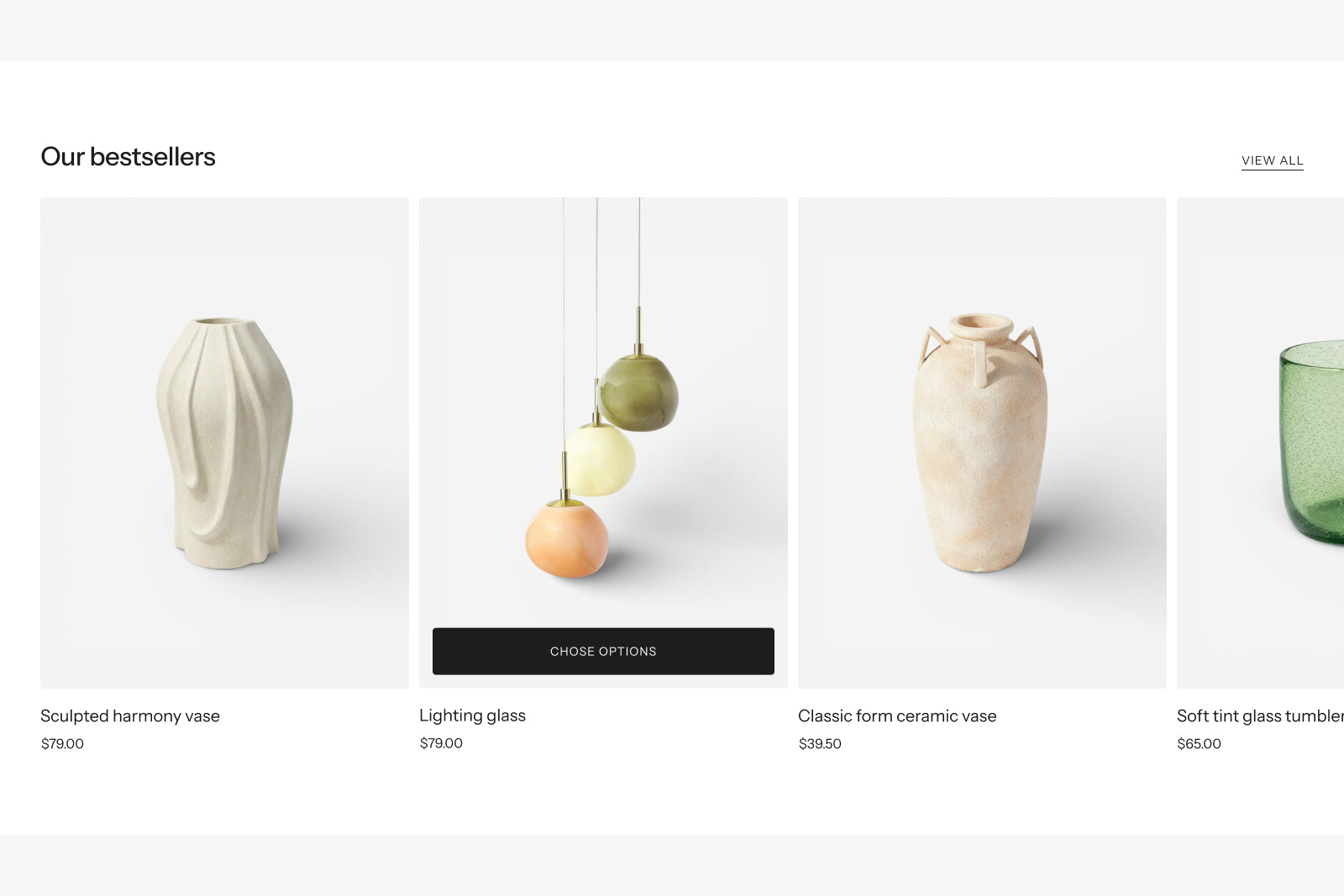Click the Classic form ceramic vase title
Image resolution: width=1344 pixels, height=896 pixels.
[897, 716]
